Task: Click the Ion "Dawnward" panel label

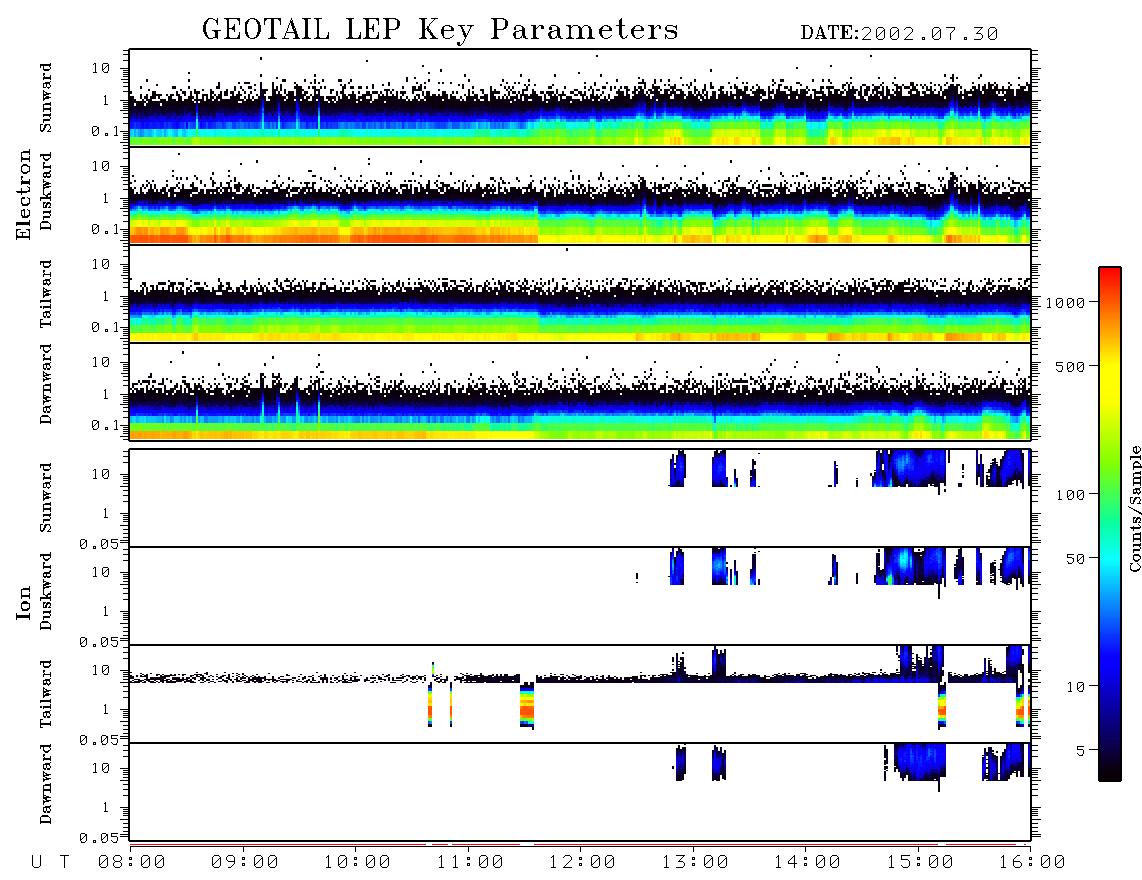Action: (46, 785)
